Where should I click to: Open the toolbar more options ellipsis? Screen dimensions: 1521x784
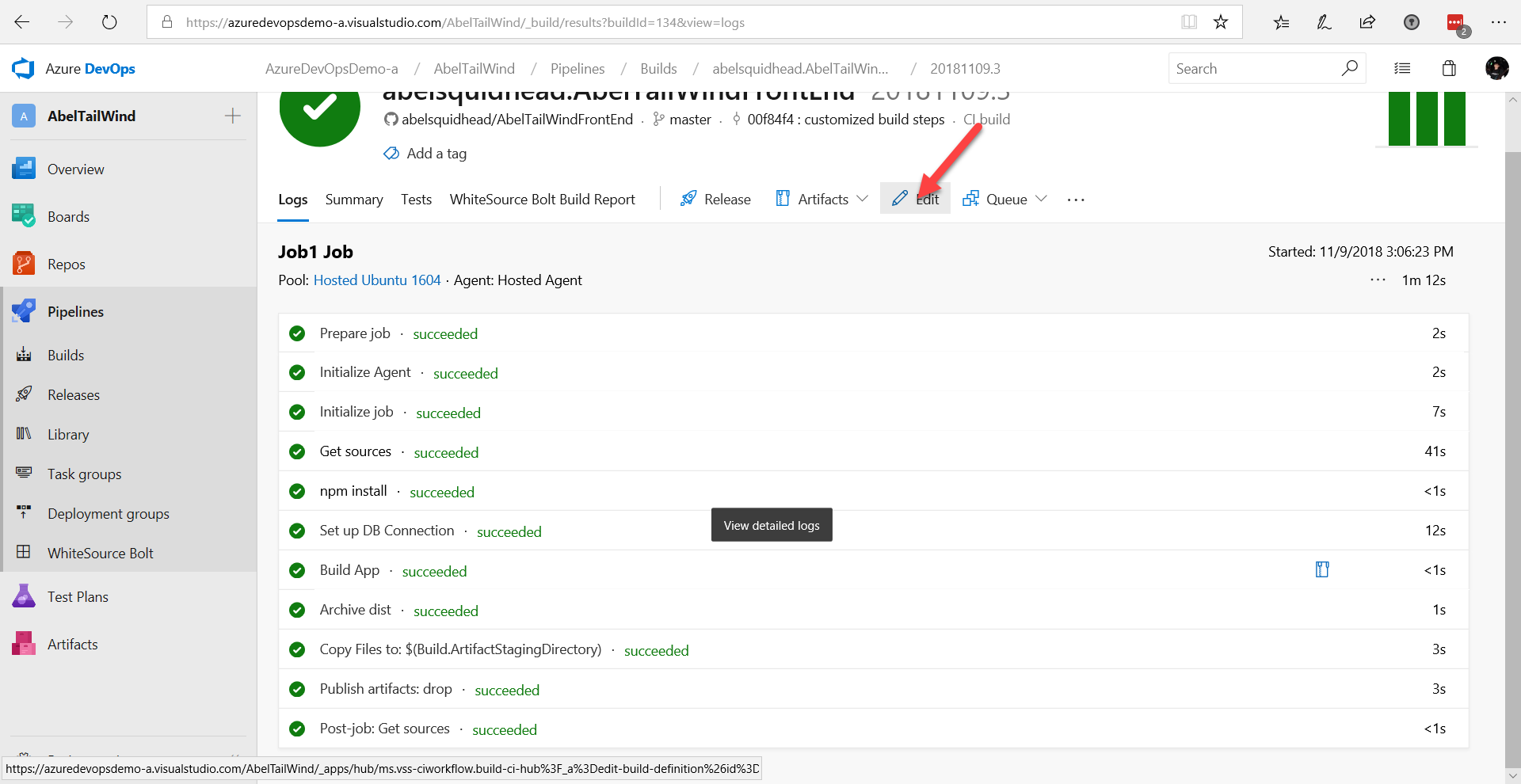point(1076,200)
